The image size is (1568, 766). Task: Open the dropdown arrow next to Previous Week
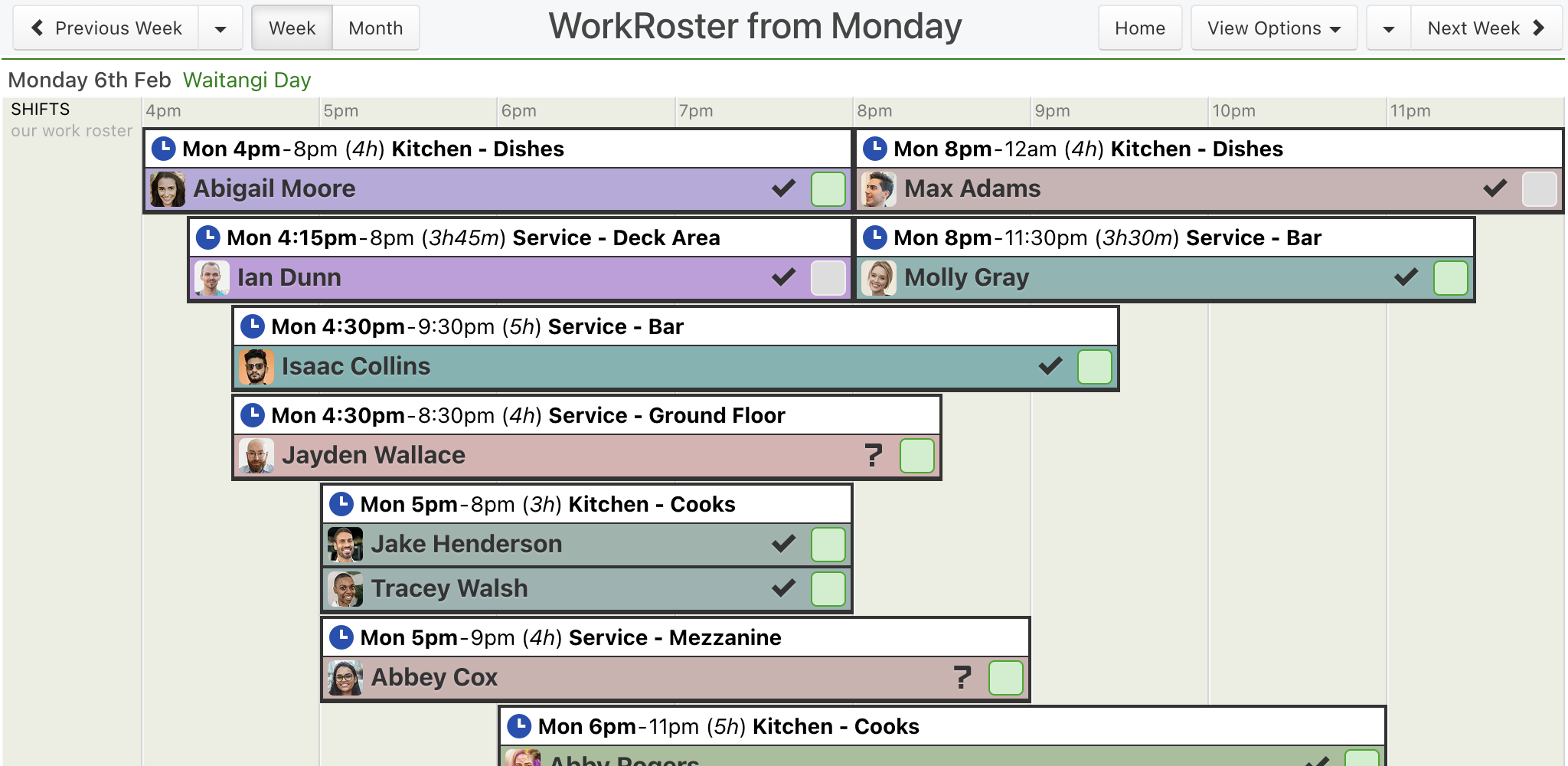[220, 28]
